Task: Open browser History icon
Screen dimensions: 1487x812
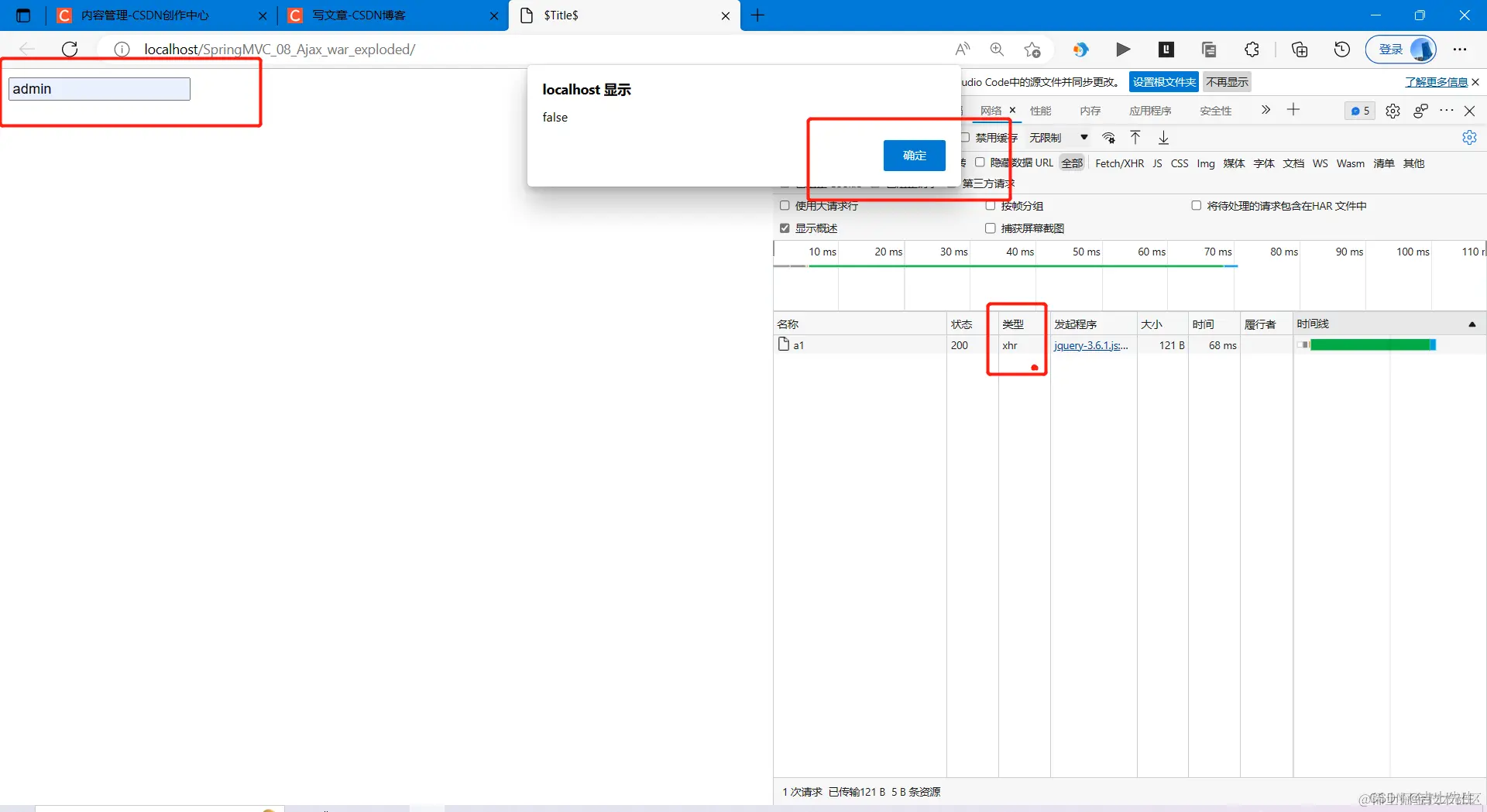Action: pyautogui.click(x=1342, y=50)
